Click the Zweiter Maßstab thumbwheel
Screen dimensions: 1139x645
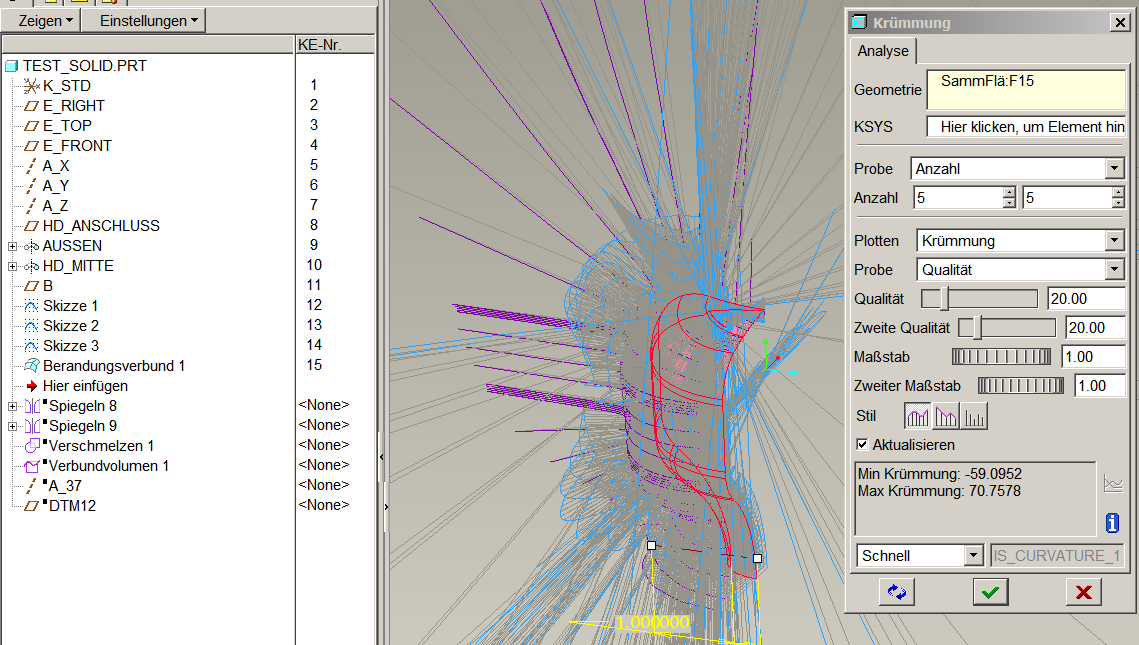point(1021,386)
